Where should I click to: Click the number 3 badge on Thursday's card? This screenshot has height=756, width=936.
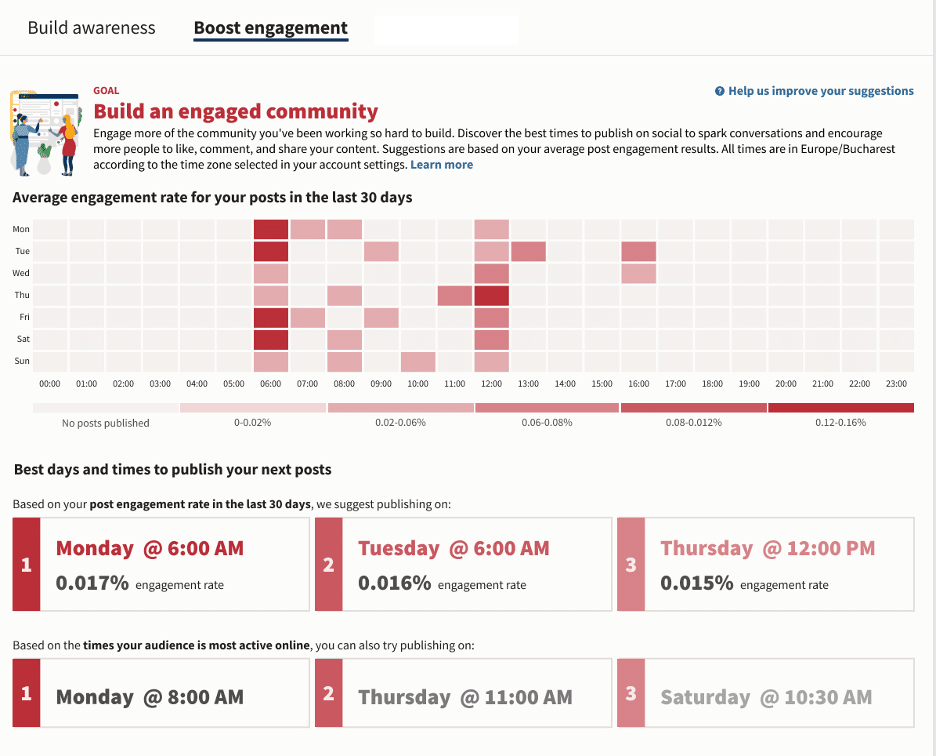631,564
